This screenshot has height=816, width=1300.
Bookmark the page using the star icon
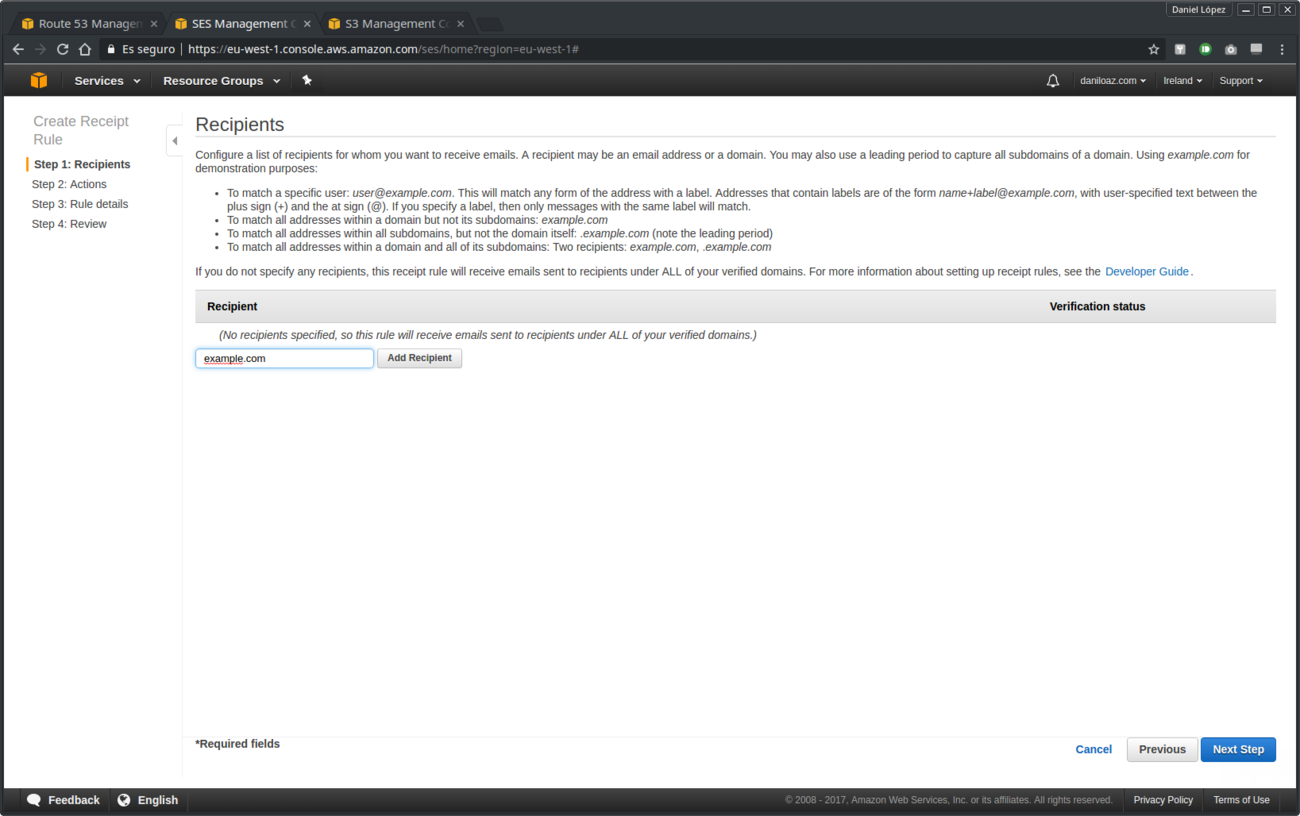tap(1154, 48)
